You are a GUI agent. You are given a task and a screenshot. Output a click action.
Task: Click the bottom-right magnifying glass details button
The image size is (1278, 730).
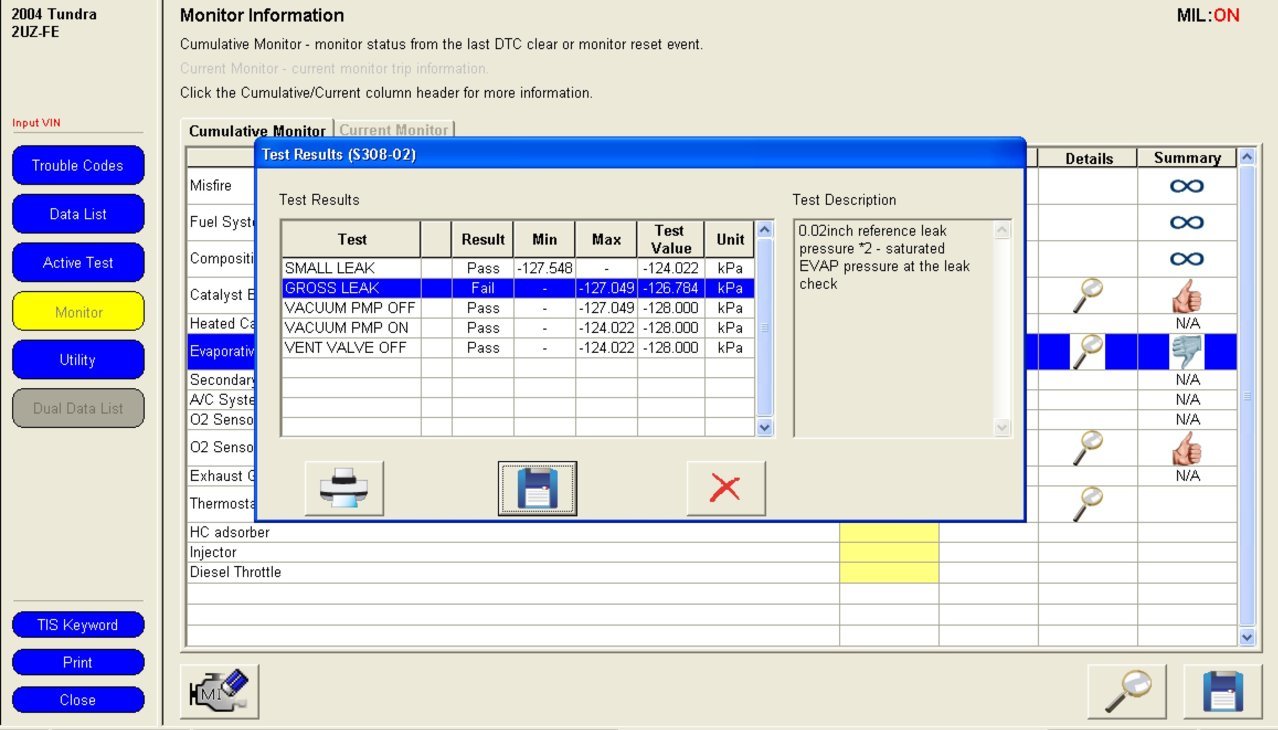pyautogui.click(x=1127, y=692)
